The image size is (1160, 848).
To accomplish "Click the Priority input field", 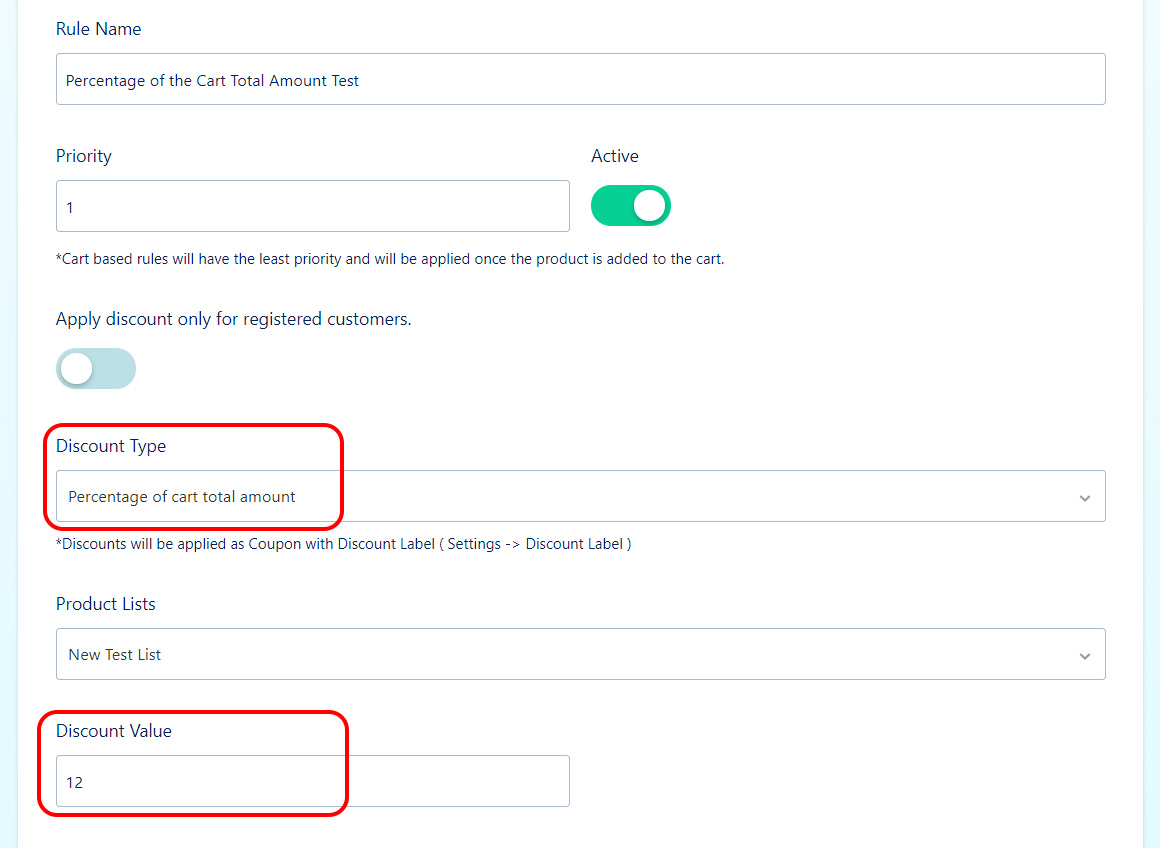I will point(313,206).
